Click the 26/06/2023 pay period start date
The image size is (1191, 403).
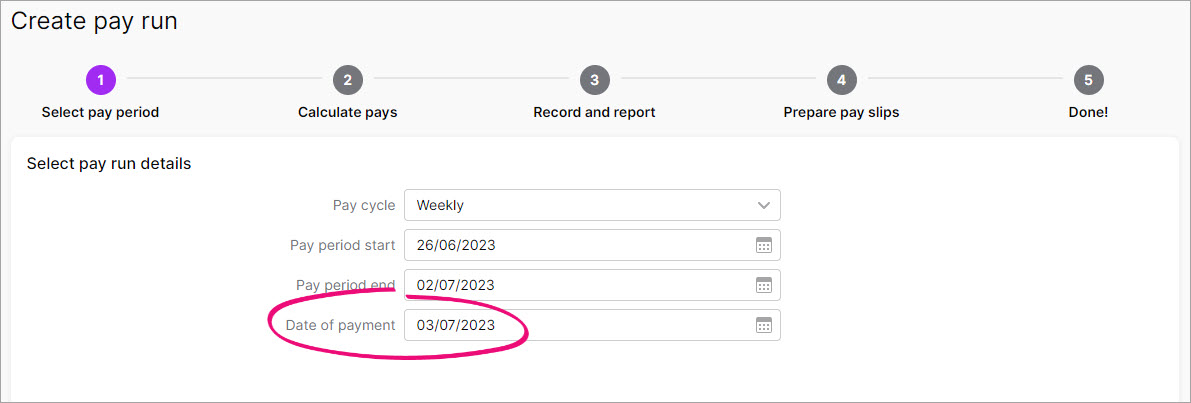(x=456, y=245)
